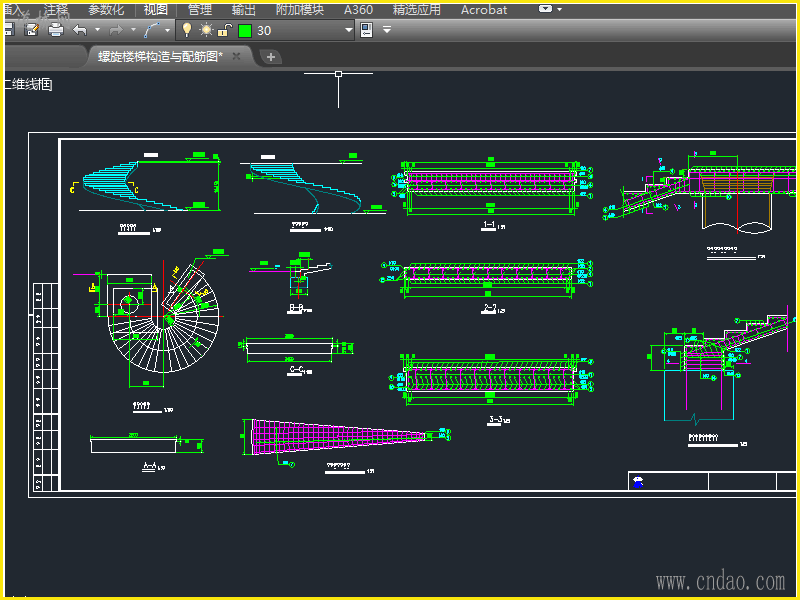Viewport: 800px width, 600px height.
Task: Toggle layer 30 on/off lightbulb
Action: [186, 30]
